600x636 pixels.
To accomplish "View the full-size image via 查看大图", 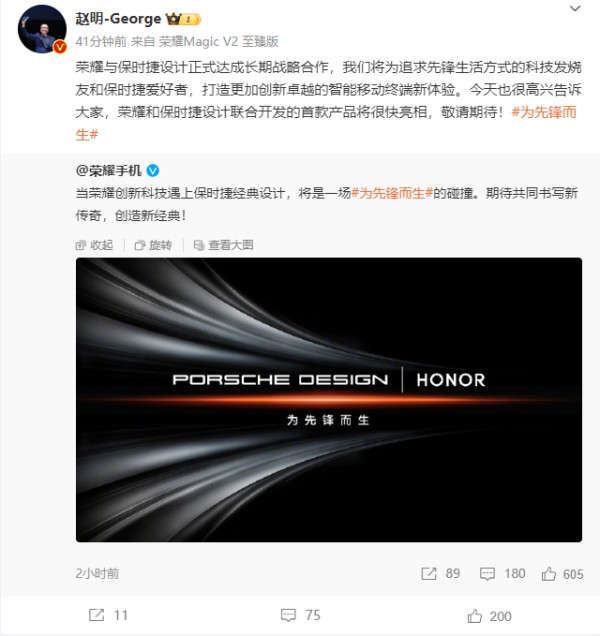I will [x=224, y=245].
